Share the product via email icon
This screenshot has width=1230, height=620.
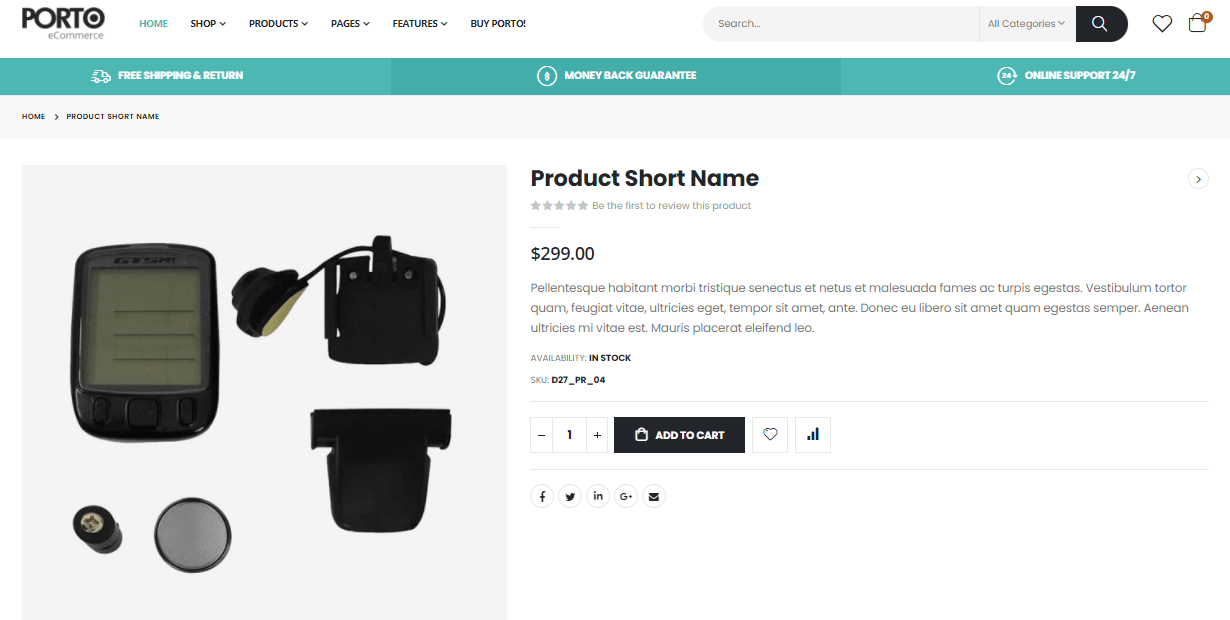coord(654,496)
